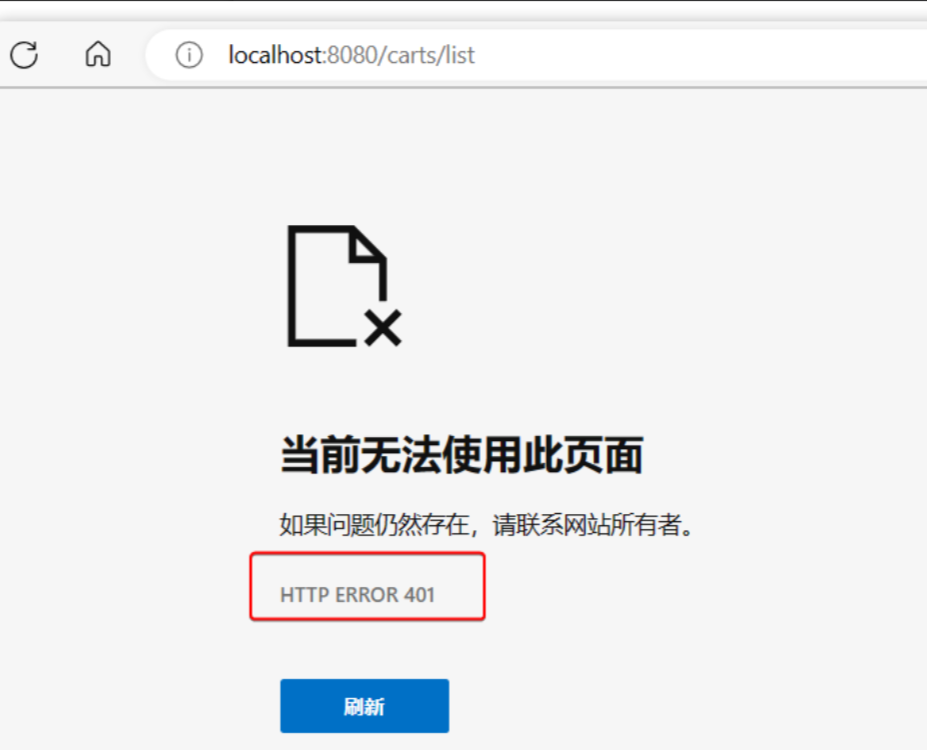Click the HTTP word in error code
The height and width of the screenshot is (750, 927).
point(305,595)
